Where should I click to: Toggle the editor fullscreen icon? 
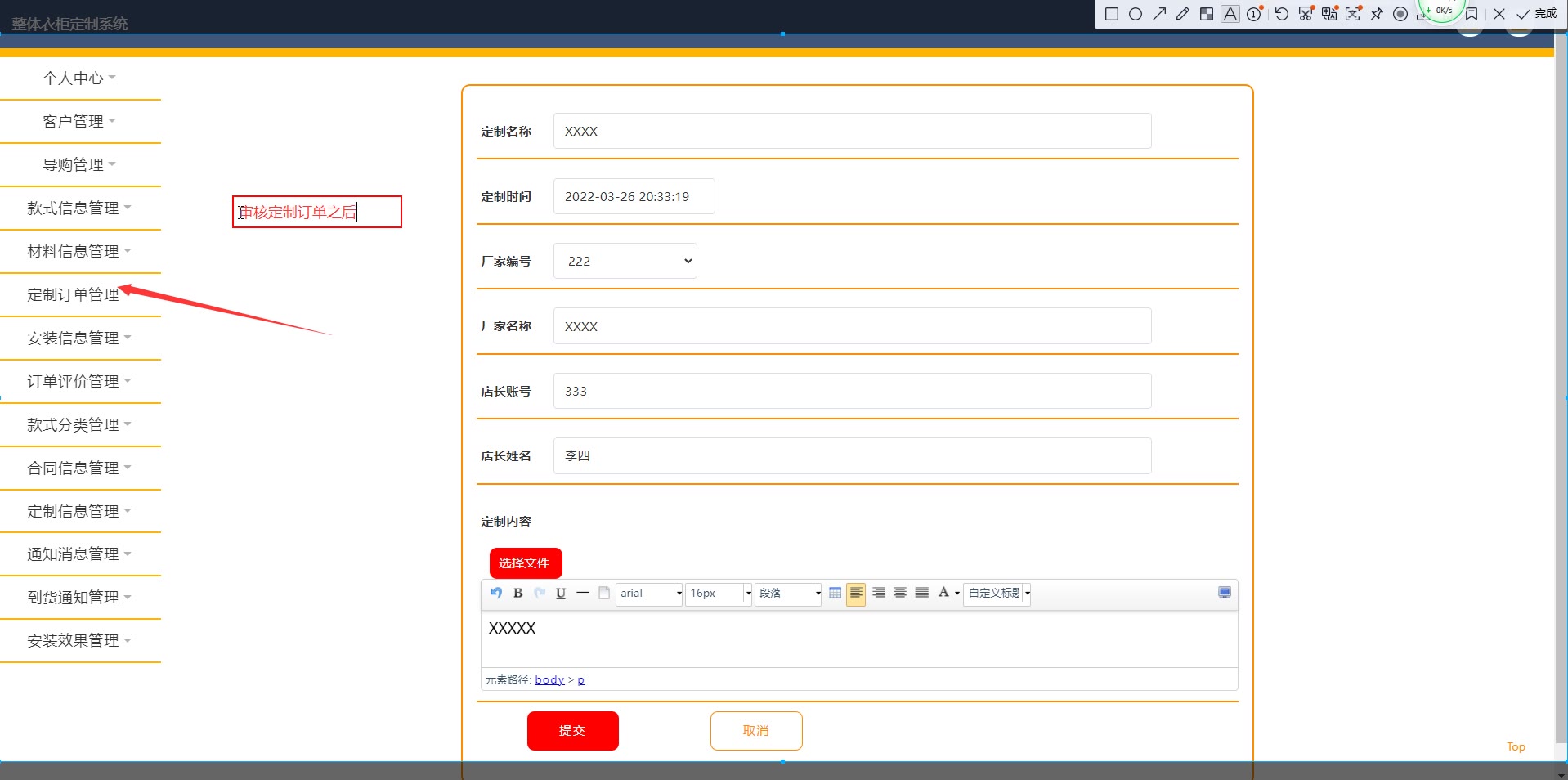coord(1224,594)
